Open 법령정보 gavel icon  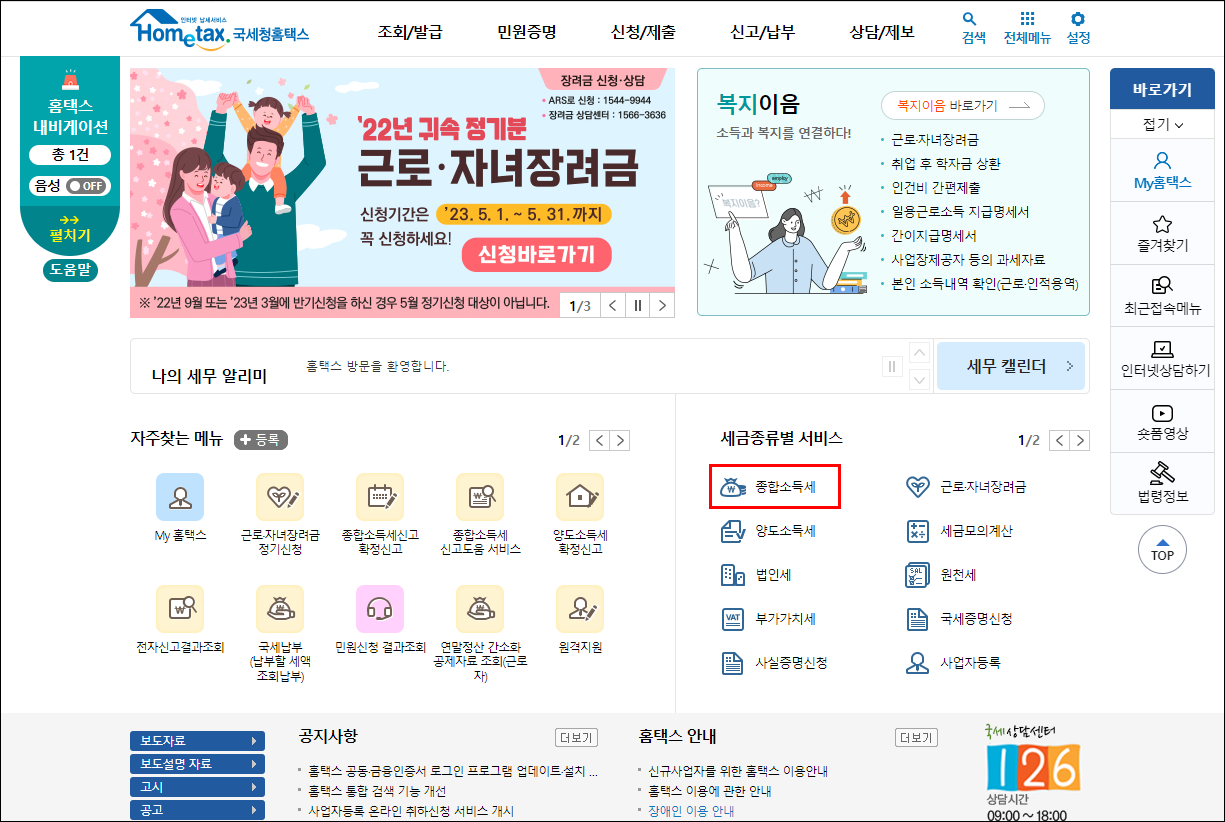[1162, 483]
